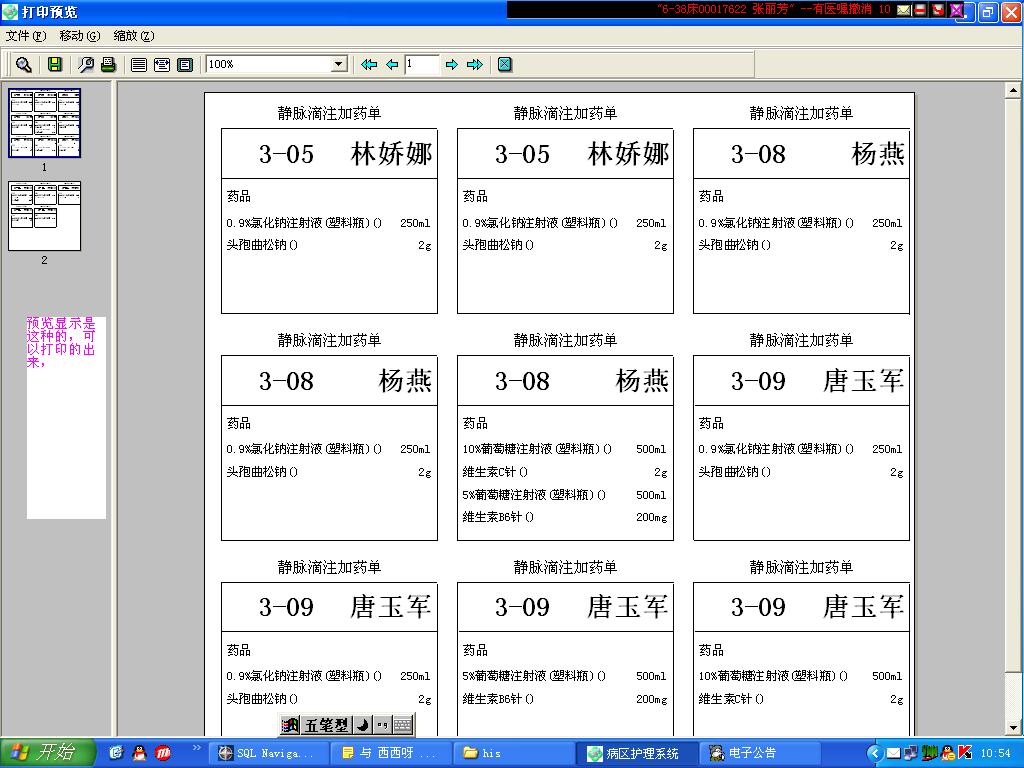Screen dimensions: 1024x768
Task: Click the scrolling red notification message text
Action: tap(774, 9)
